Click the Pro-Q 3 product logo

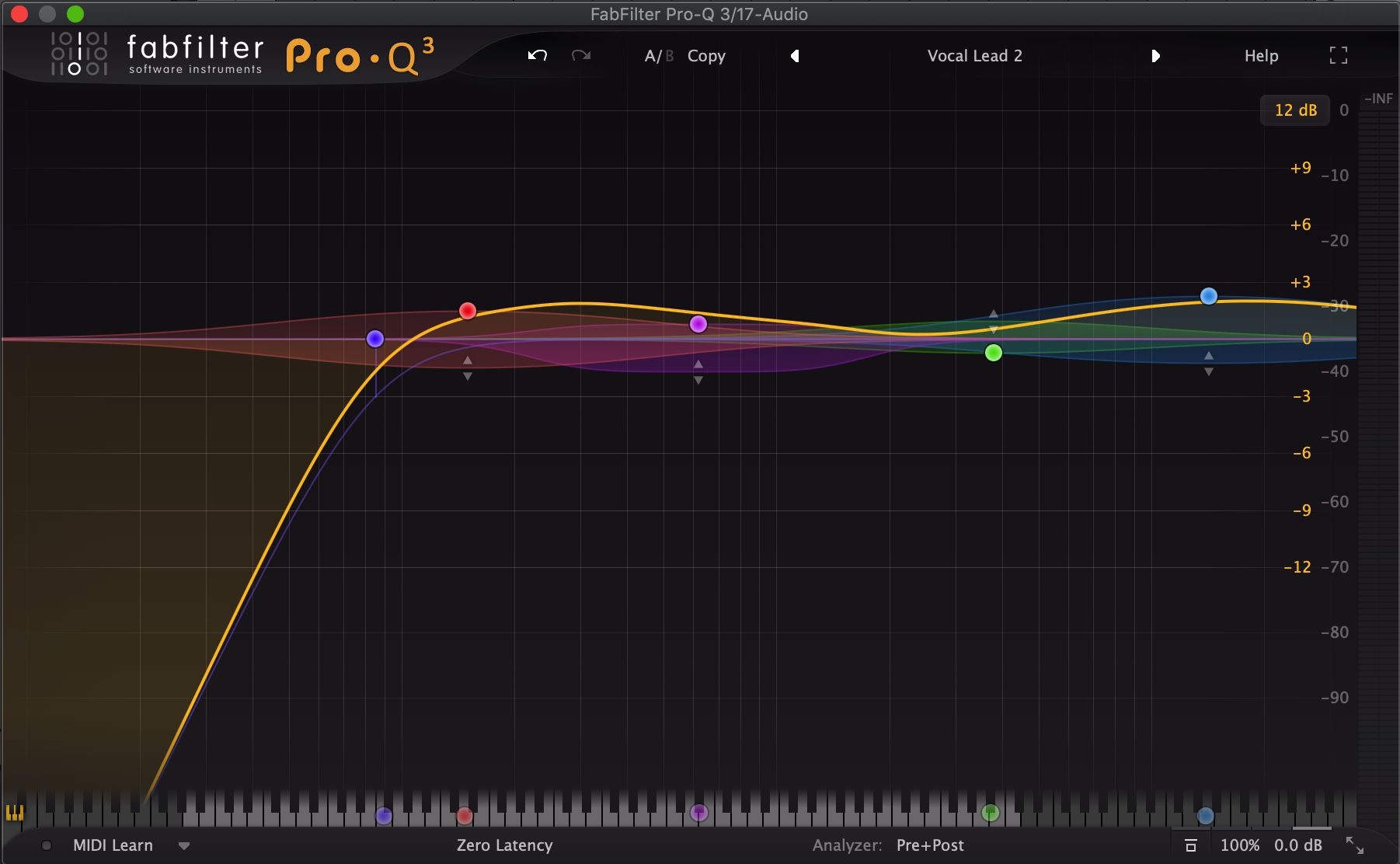[x=360, y=55]
